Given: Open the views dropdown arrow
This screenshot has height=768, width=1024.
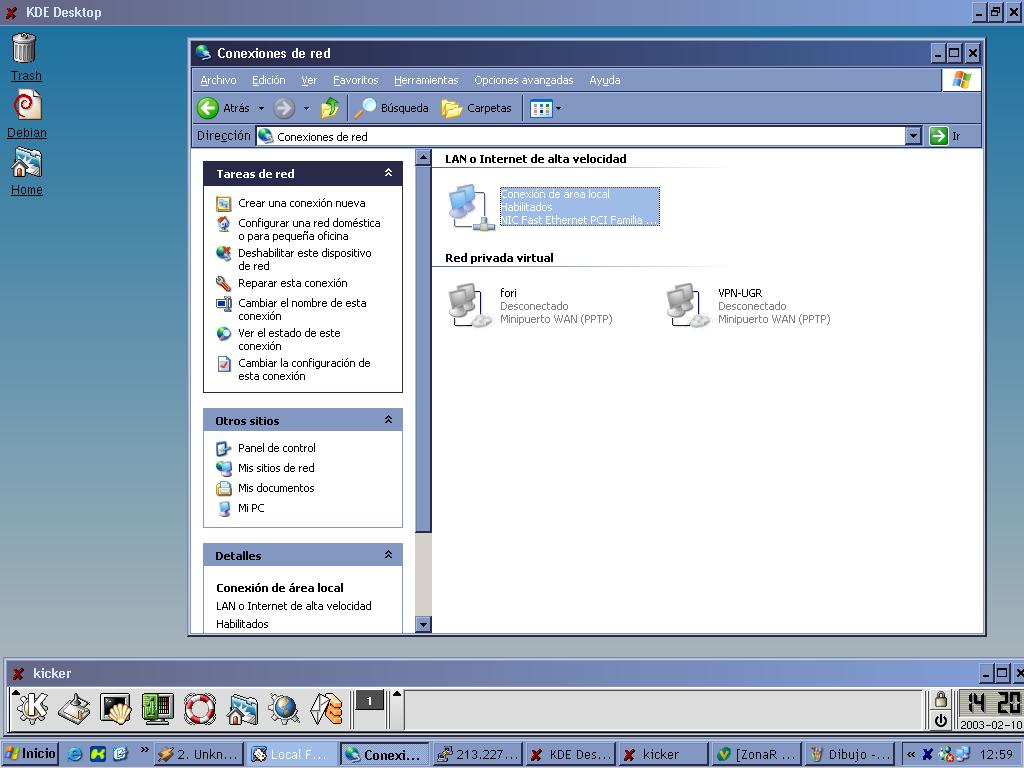Looking at the screenshot, I should tap(558, 108).
